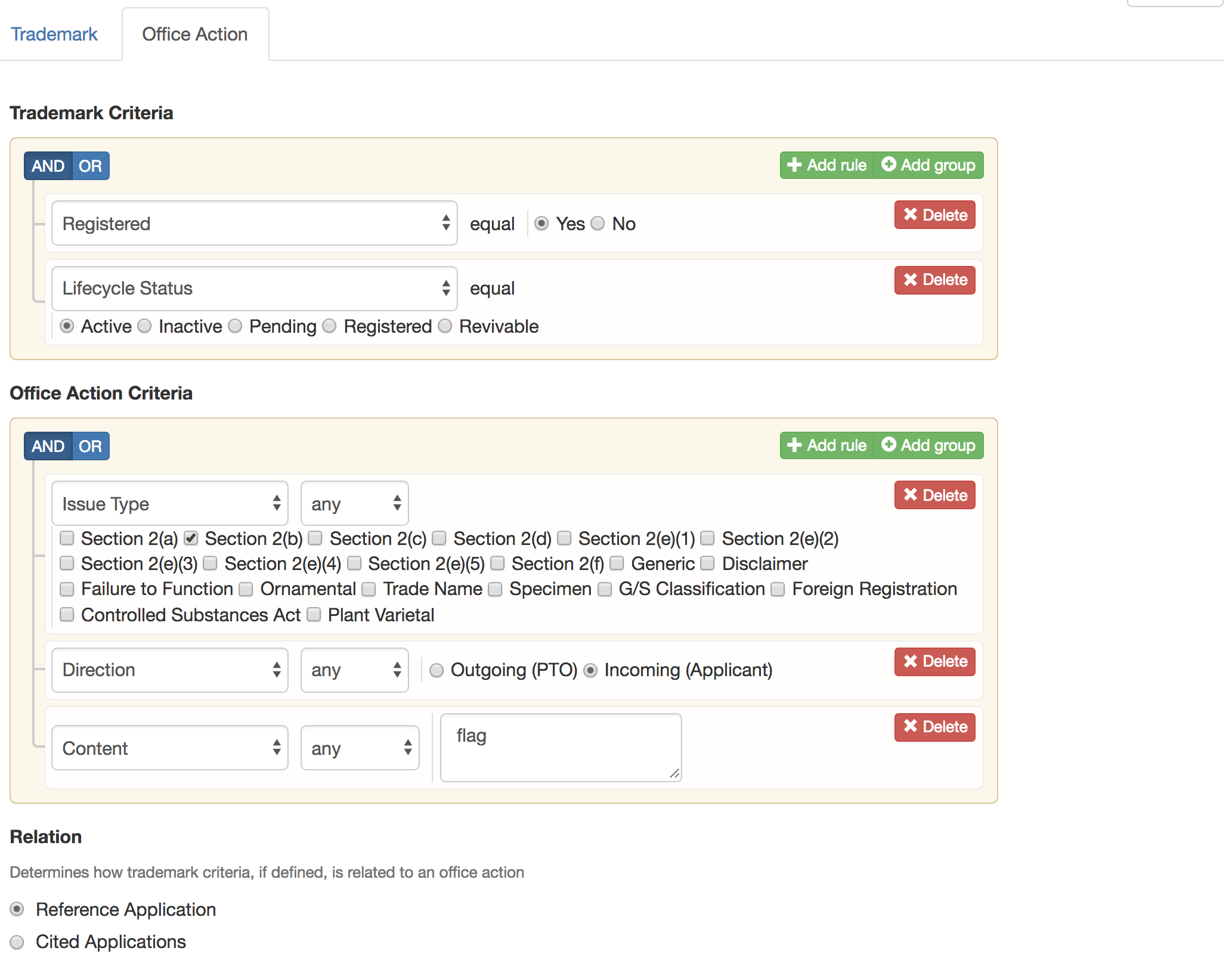Select the Outgoing (PTO) radio button
The height and width of the screenshot is (960, 1232).
pyautogui.click(x=437, y=670)
